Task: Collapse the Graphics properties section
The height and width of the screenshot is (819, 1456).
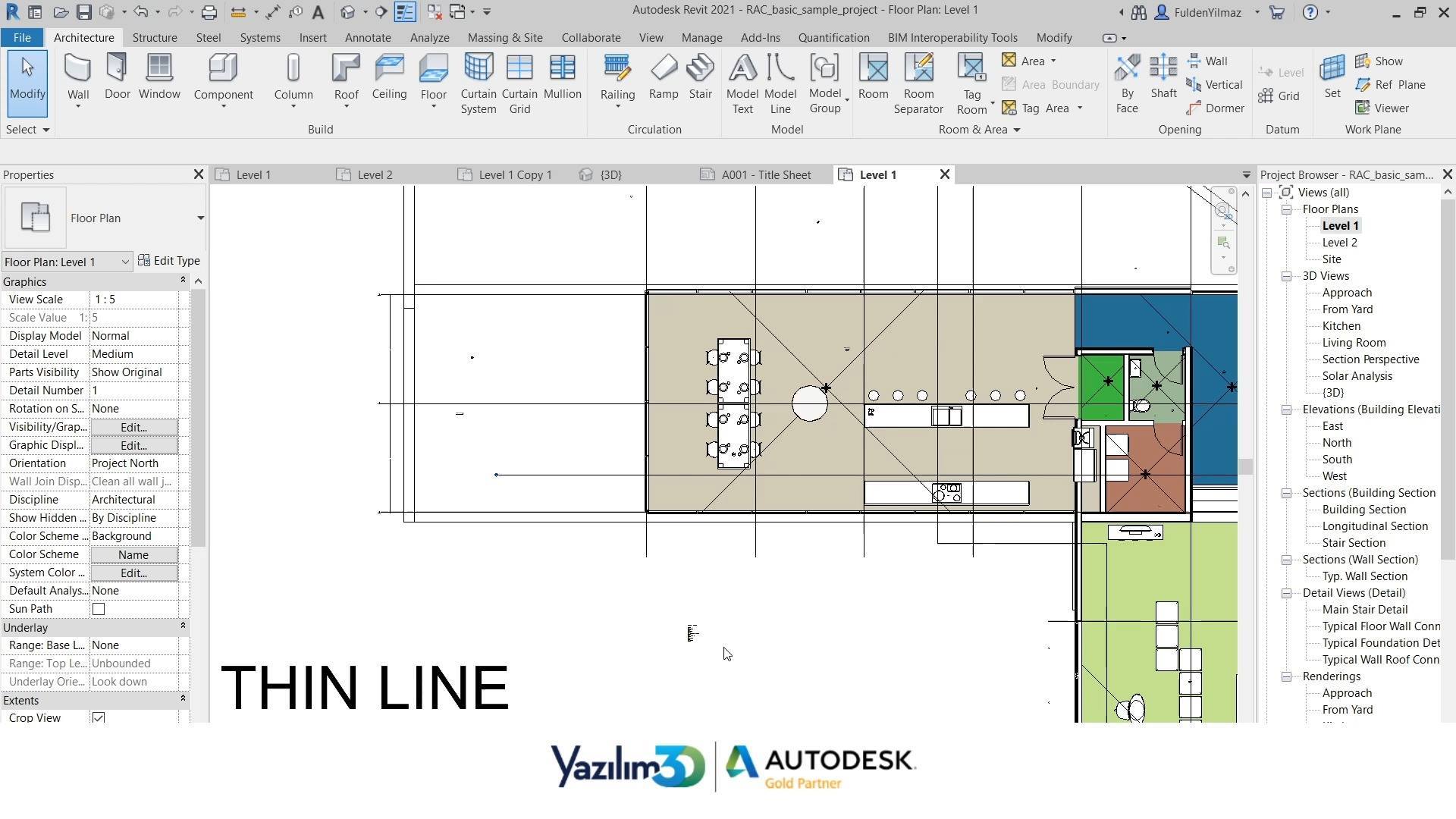Action: tap(183, 281)
